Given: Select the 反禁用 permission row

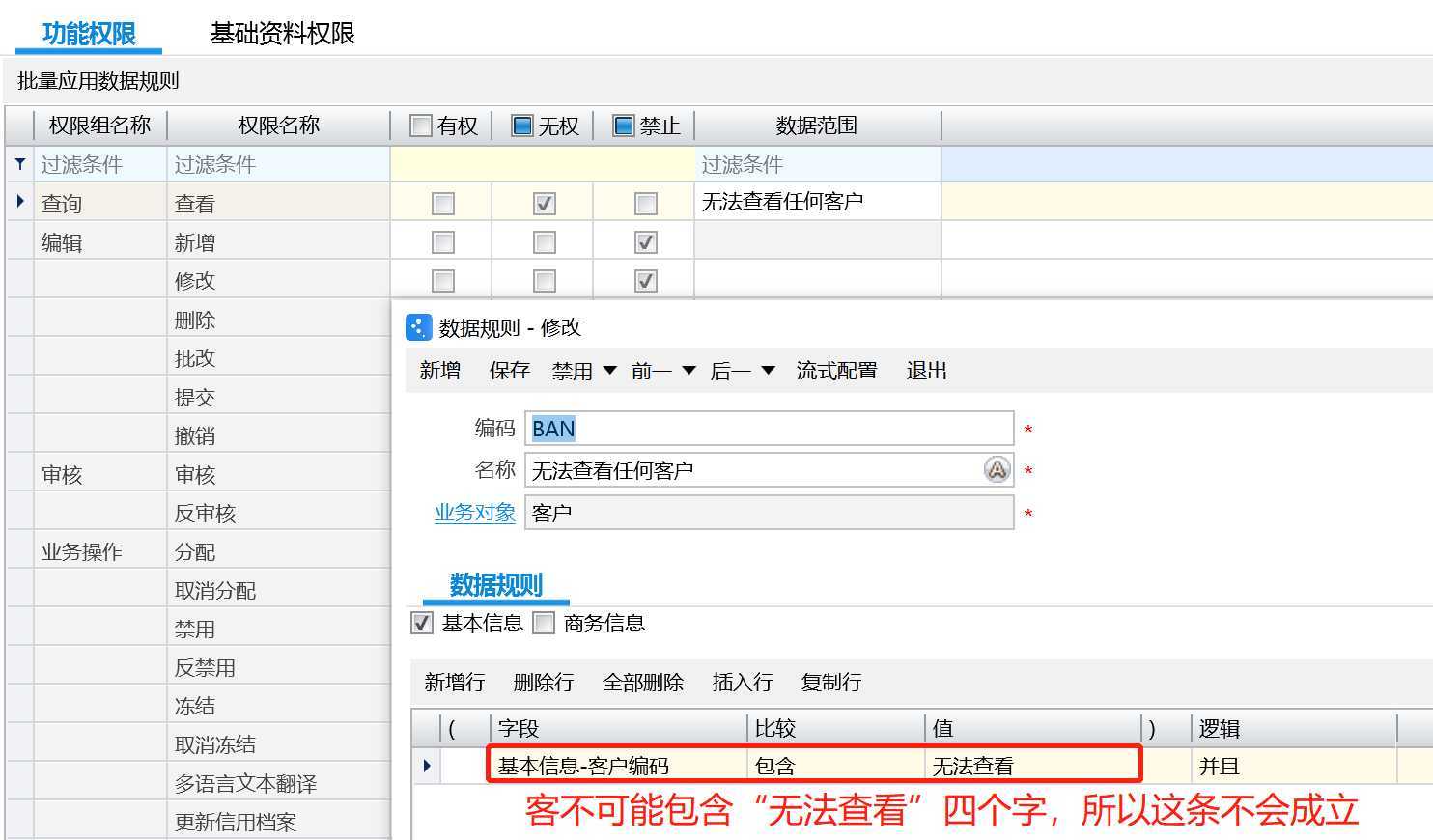Looking at the screenshot, I should coord(279,667).
